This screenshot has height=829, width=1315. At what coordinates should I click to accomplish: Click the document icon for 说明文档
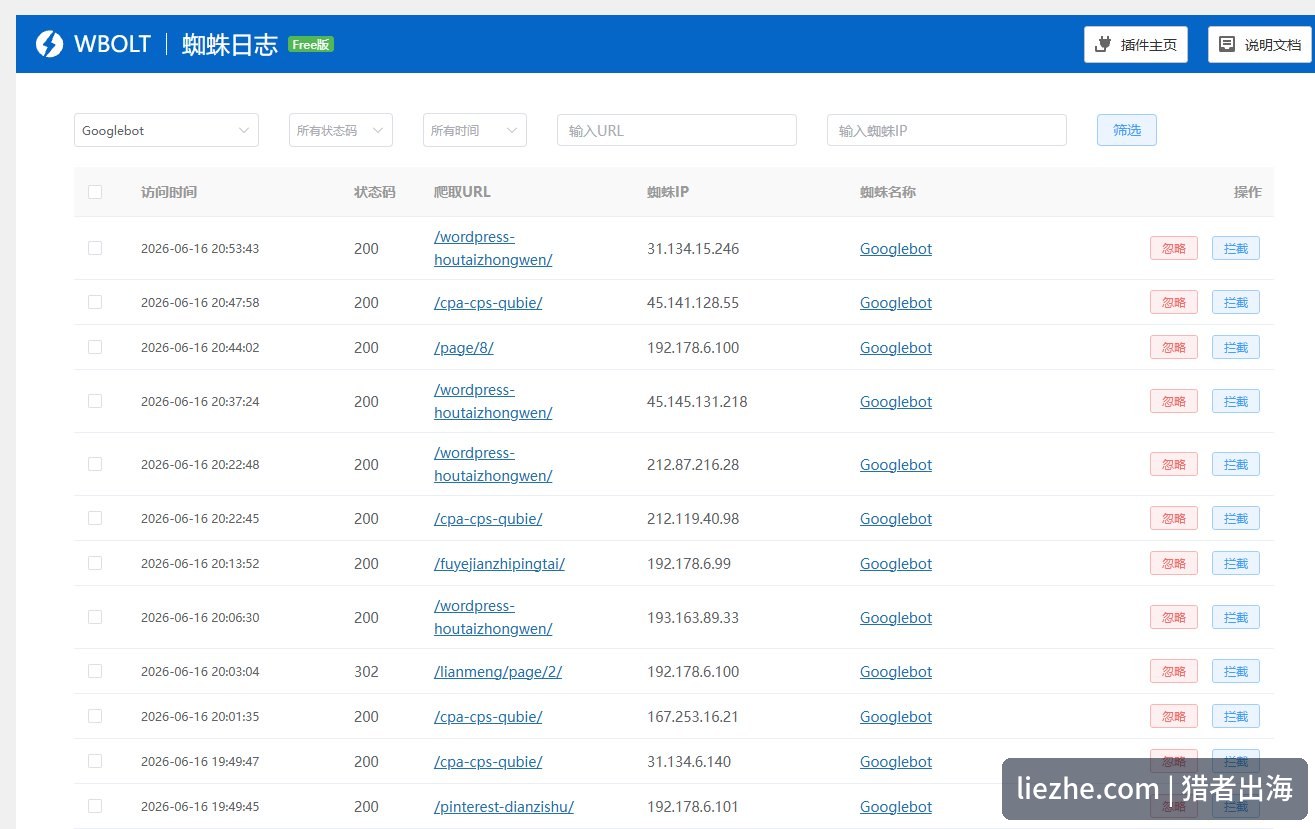tap(1227, 44)
